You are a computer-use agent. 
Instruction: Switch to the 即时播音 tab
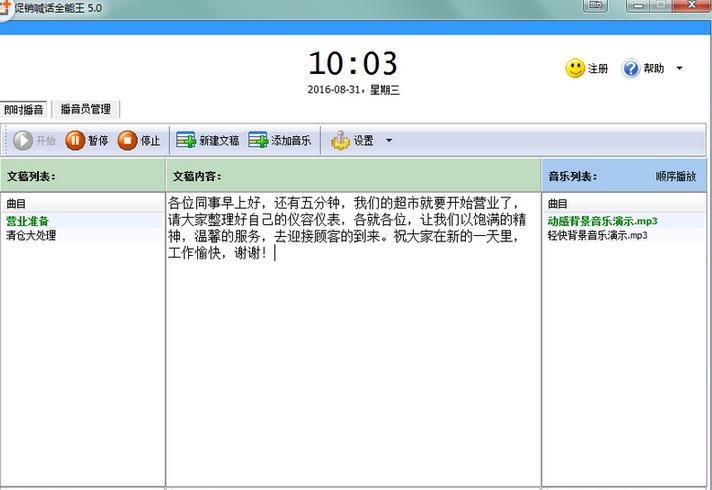(25, 109)
